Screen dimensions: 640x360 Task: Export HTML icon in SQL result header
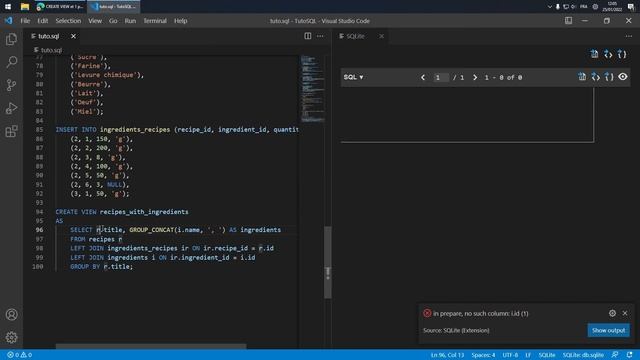[x=596, y=77]
